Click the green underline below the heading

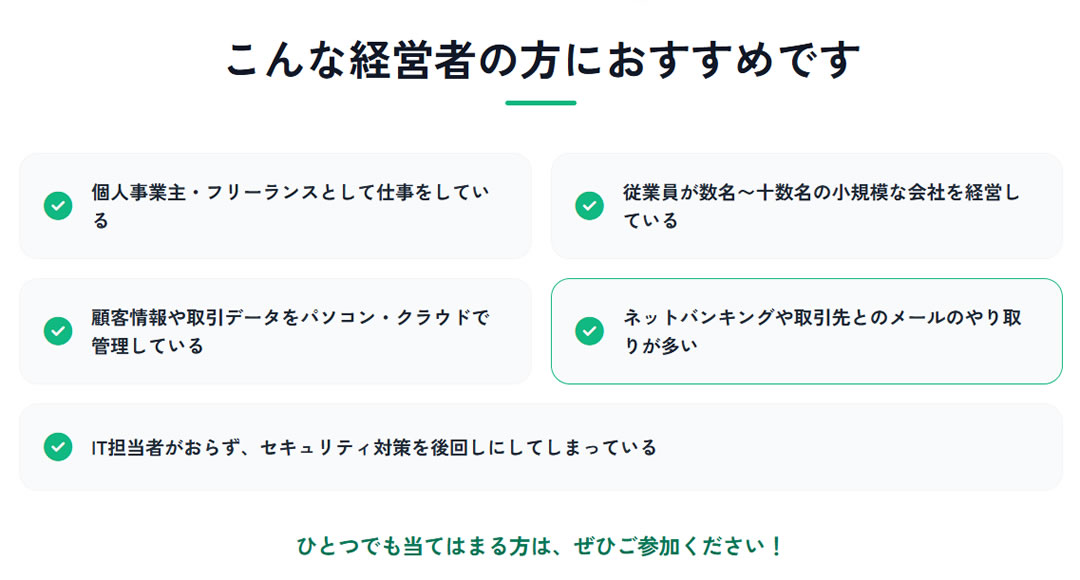click(540, 102)
